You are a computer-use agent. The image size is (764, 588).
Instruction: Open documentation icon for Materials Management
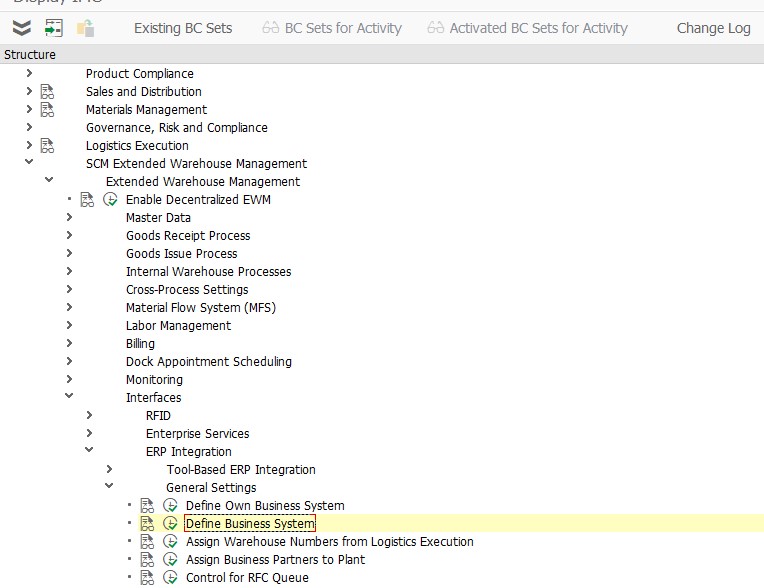[x=47, y=110]
